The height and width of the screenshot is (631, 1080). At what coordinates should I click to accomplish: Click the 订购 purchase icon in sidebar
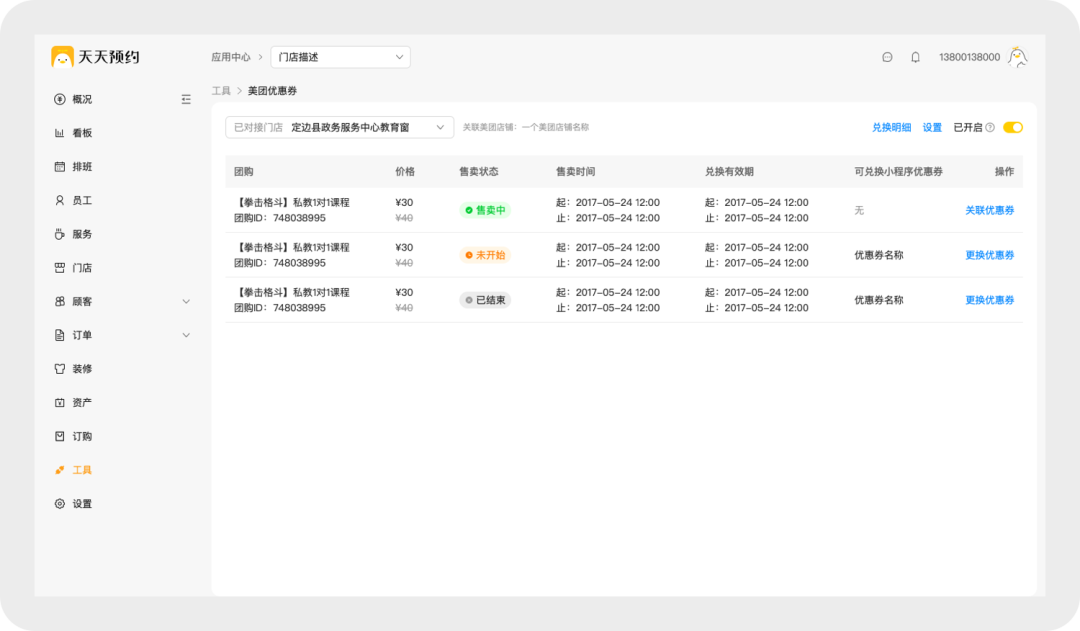point(60,437)
